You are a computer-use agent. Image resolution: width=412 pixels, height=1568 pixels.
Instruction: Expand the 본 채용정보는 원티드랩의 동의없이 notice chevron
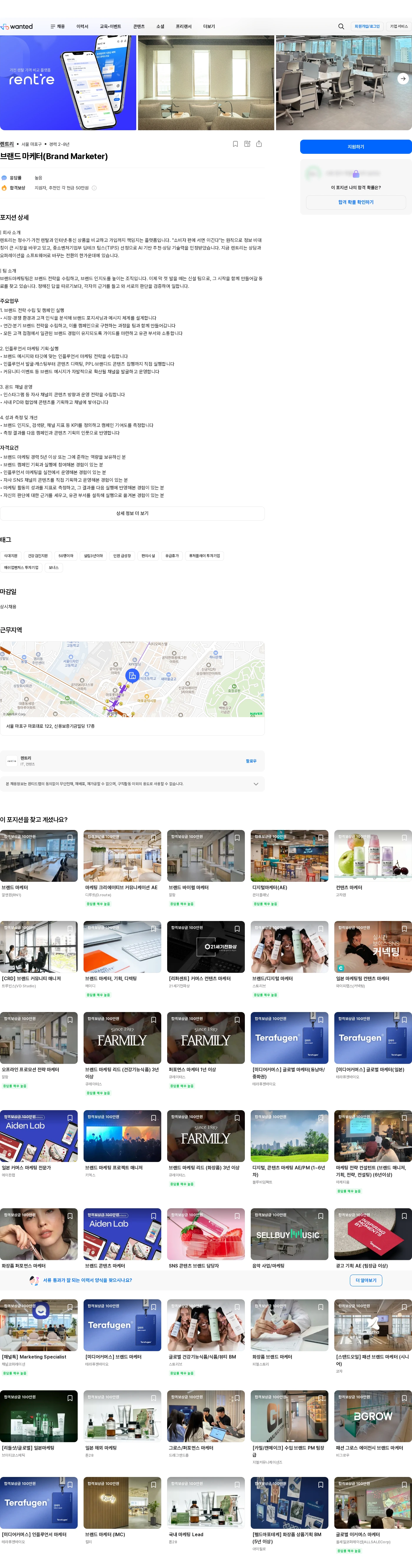point(256,784)
